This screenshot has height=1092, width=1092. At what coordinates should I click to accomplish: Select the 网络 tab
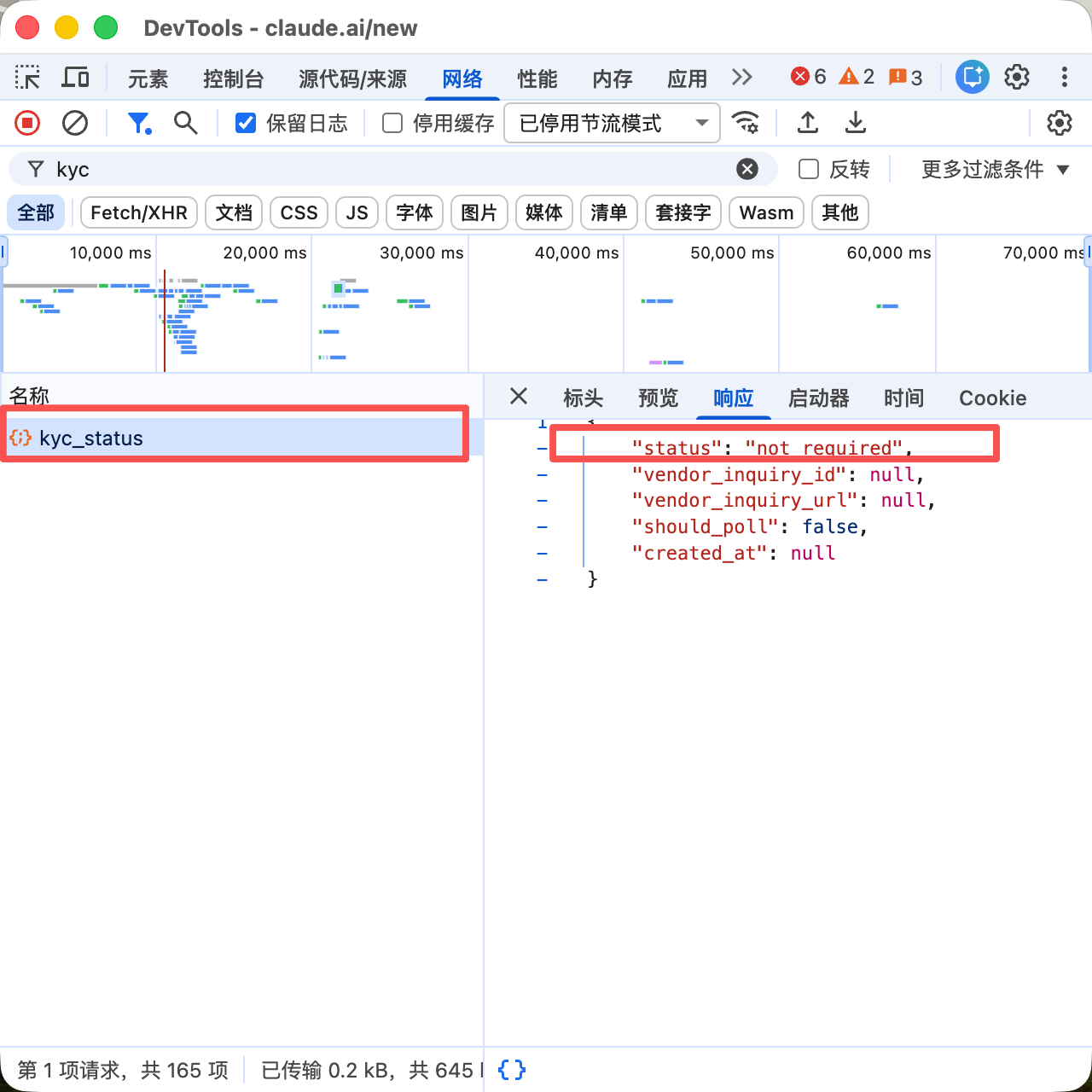(x=462, y=79)
